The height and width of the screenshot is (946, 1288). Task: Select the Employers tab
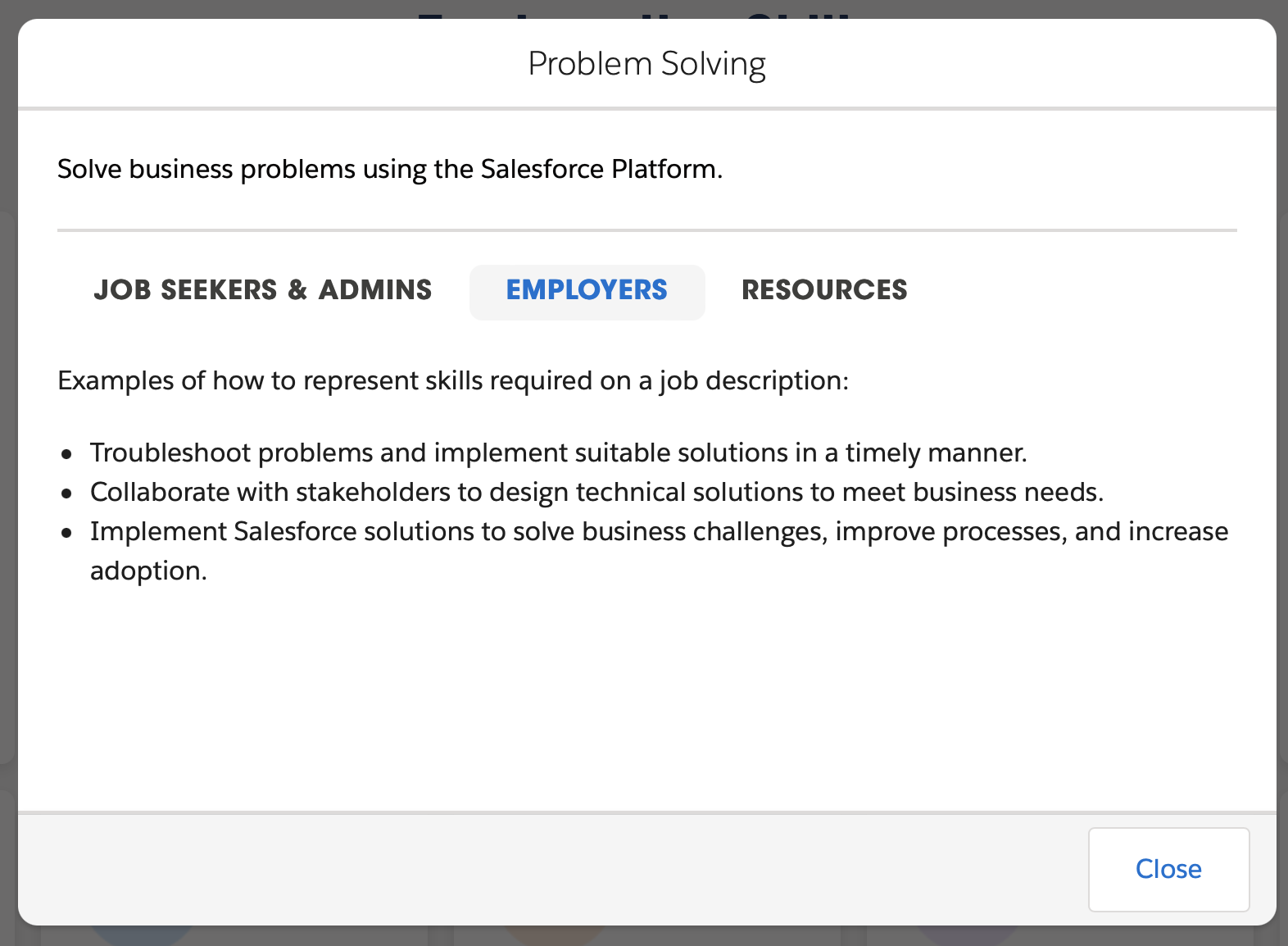click(587, 290)
